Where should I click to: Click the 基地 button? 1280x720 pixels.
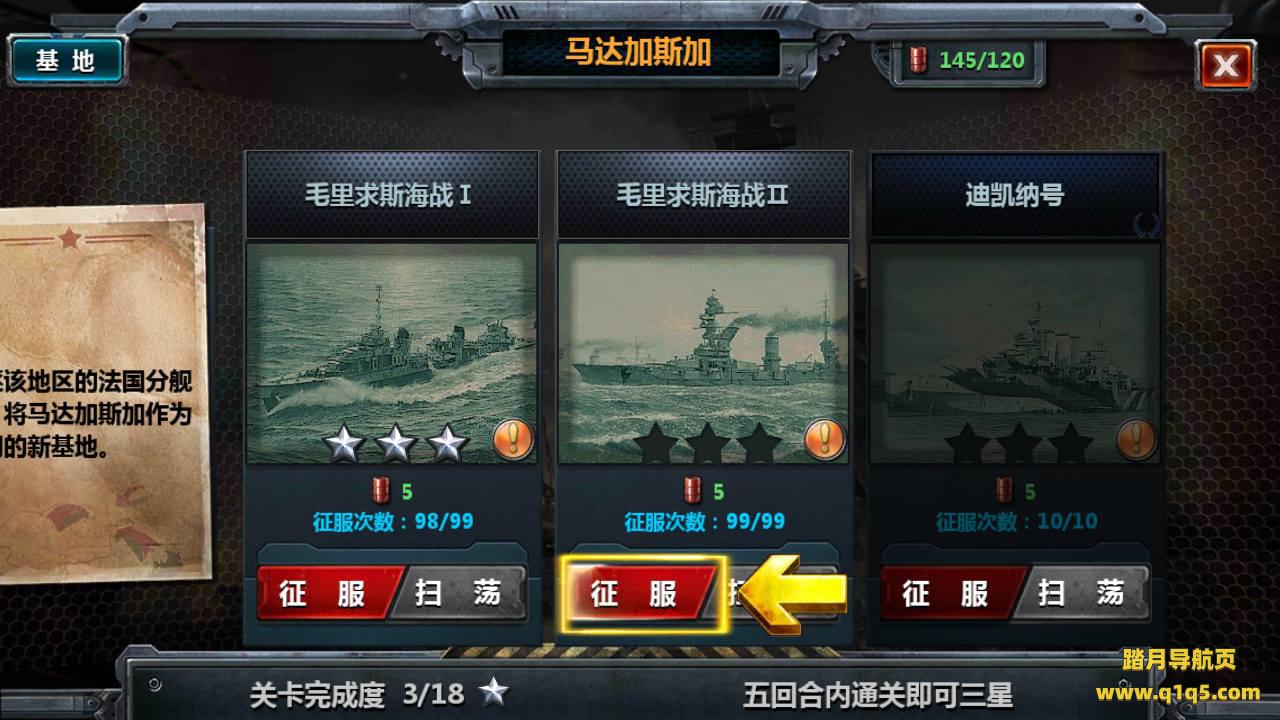pos(65,60)
